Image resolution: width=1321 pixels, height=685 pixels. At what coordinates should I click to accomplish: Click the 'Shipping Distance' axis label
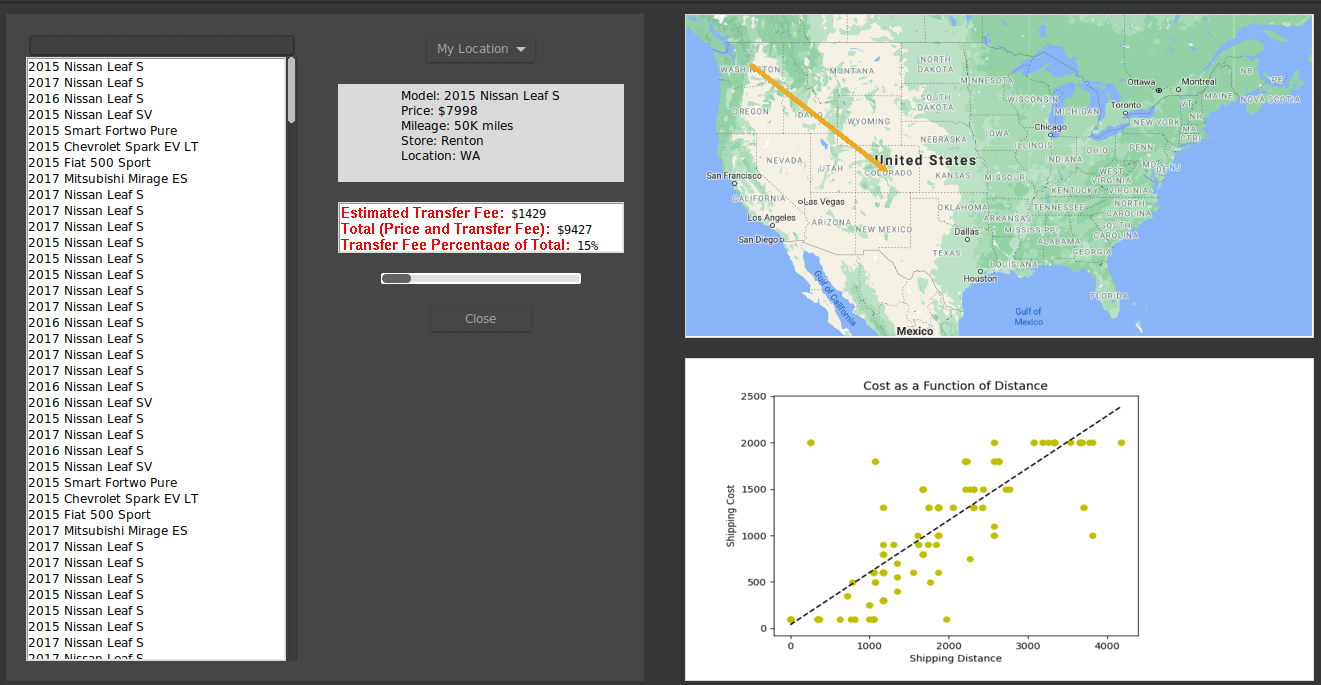(955, 658)
